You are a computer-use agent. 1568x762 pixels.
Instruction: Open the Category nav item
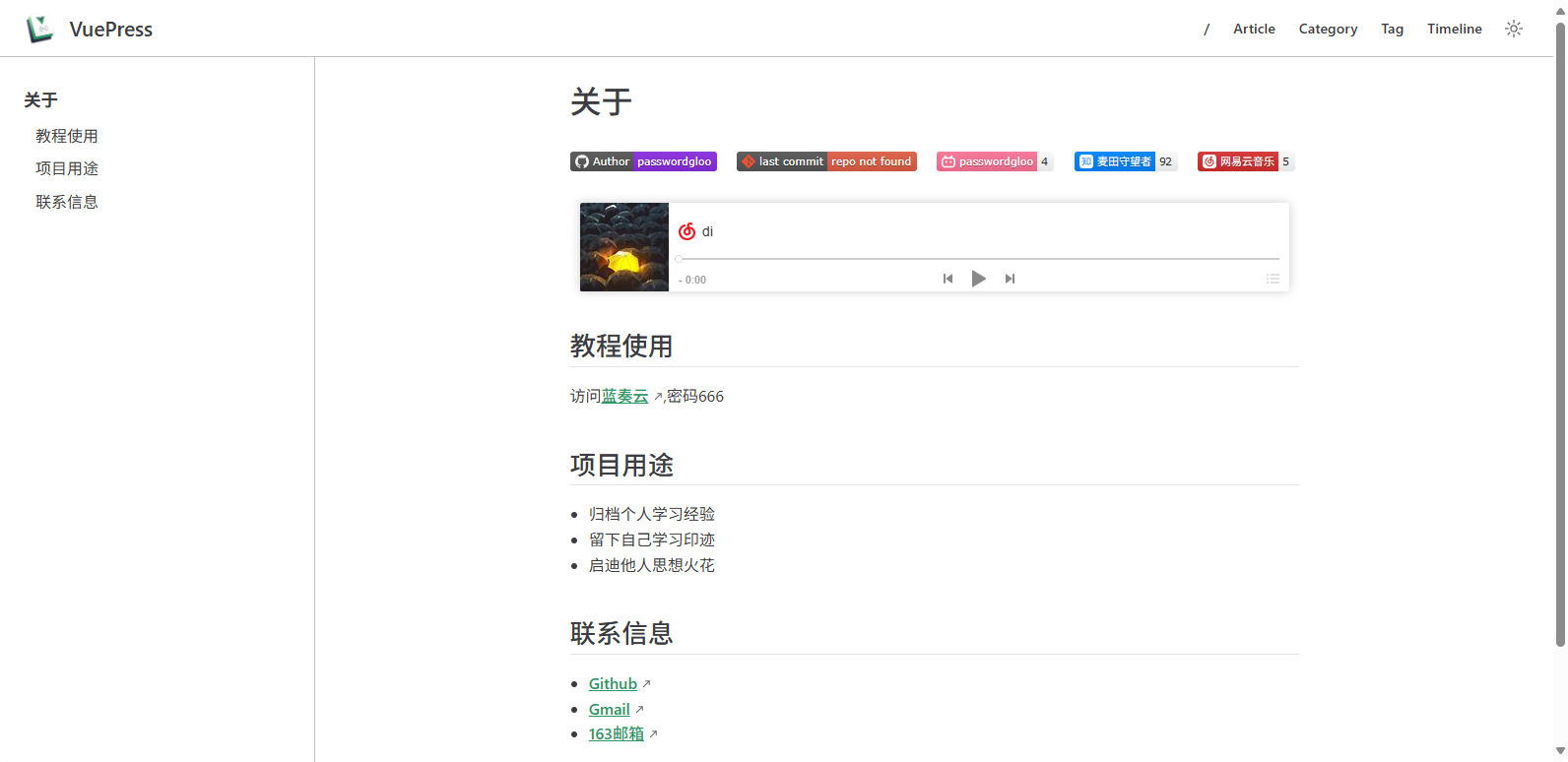[x=1328, y=29]
